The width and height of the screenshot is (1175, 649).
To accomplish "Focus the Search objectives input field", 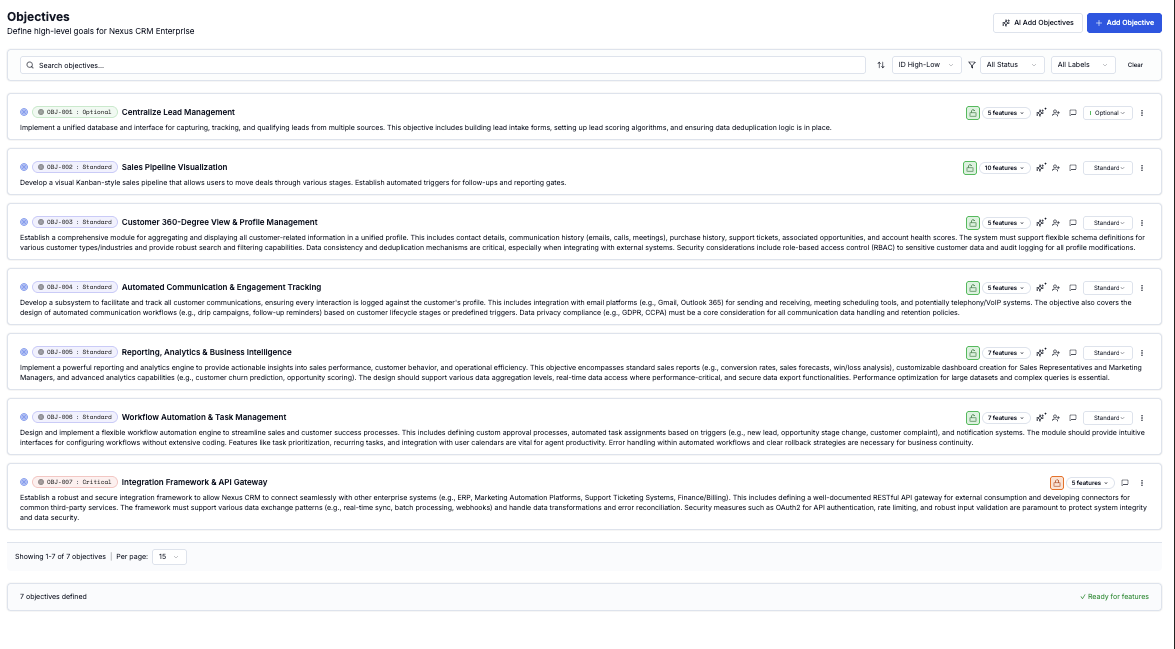I will [x=443, y=65].
